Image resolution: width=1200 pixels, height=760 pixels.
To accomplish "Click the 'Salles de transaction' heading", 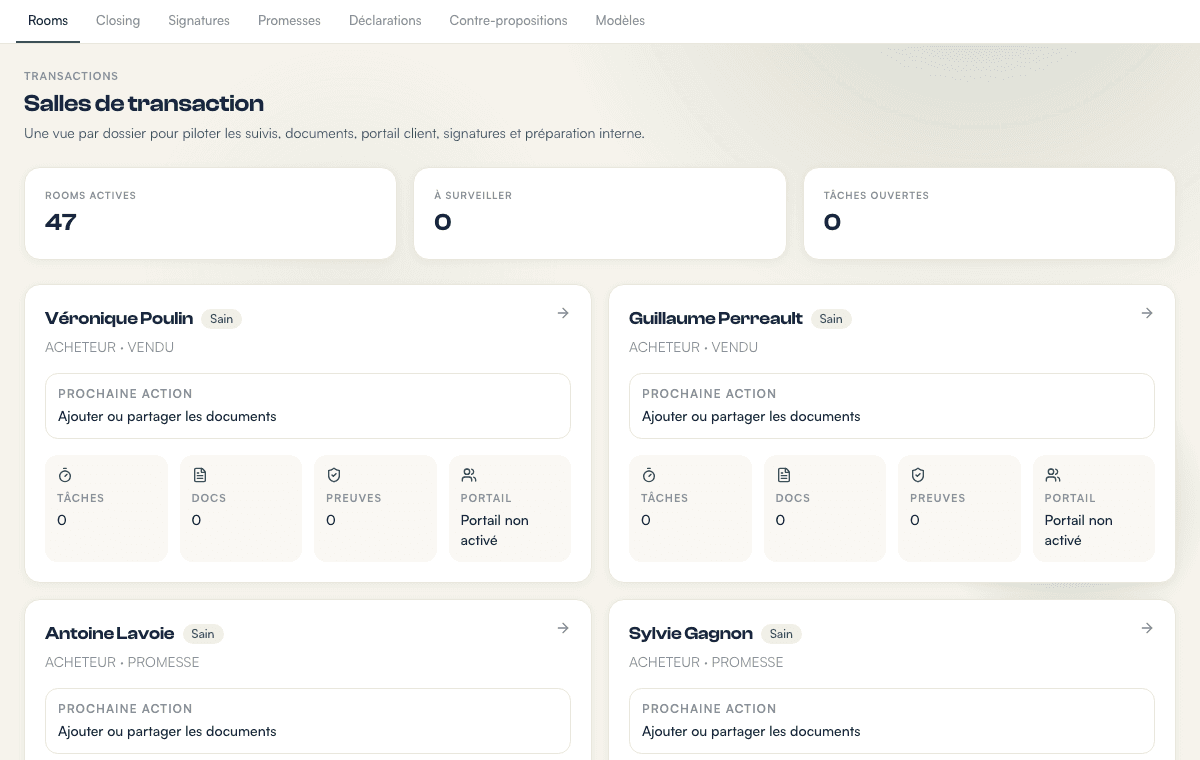I will [144, 103].
